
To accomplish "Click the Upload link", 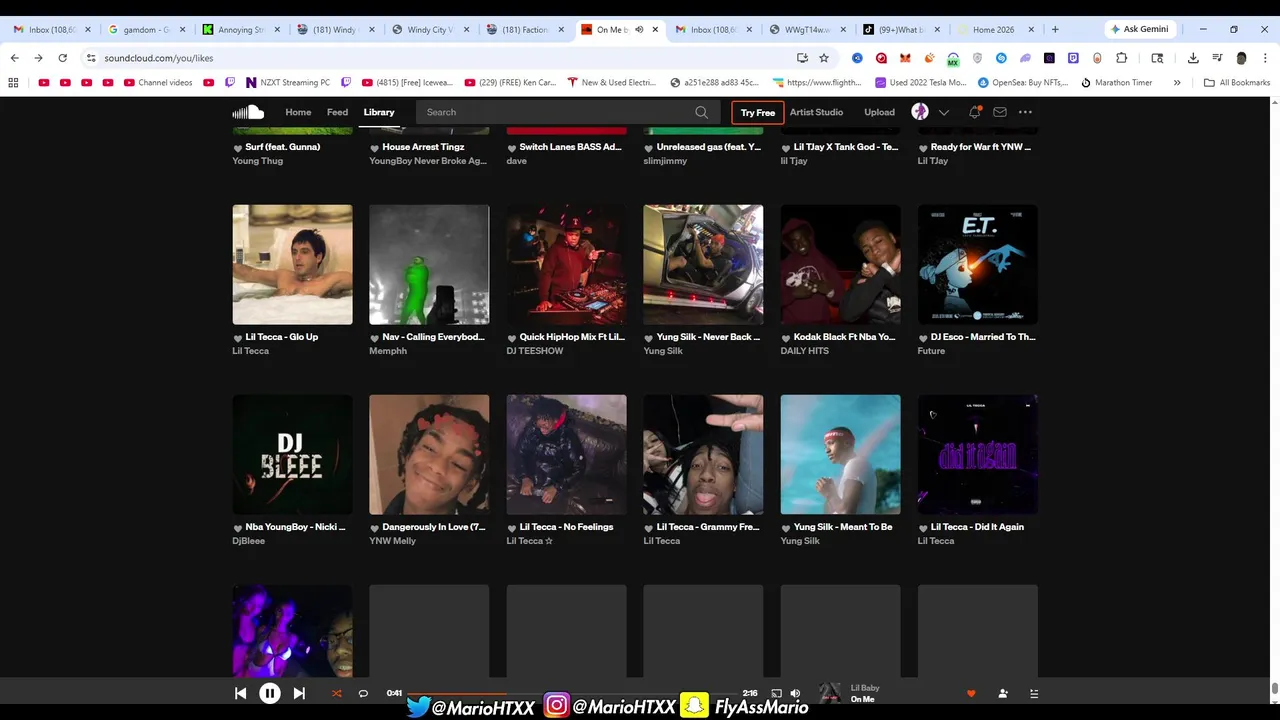I will (x=879, y=112).
